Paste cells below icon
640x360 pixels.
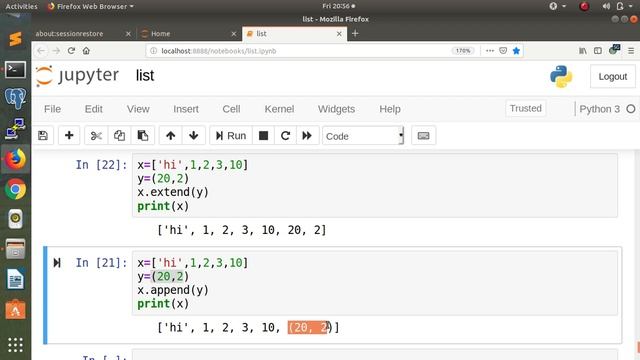[142, 136]
